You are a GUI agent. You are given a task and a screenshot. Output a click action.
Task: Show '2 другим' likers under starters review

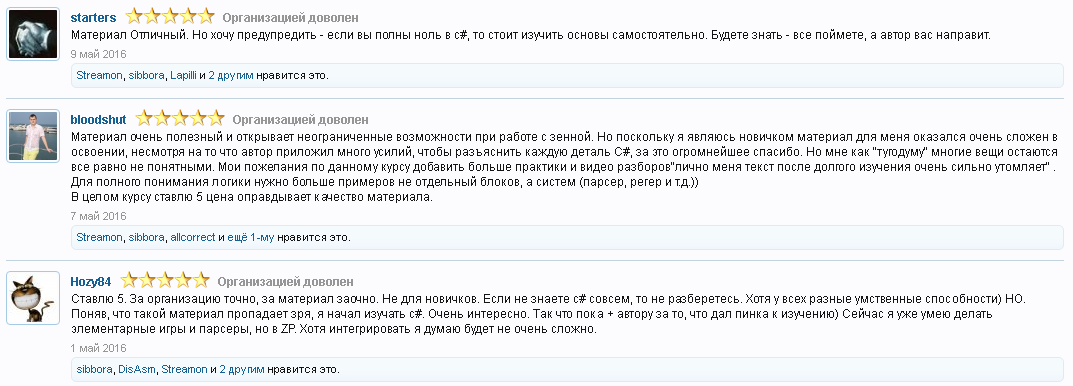[231, 75]
